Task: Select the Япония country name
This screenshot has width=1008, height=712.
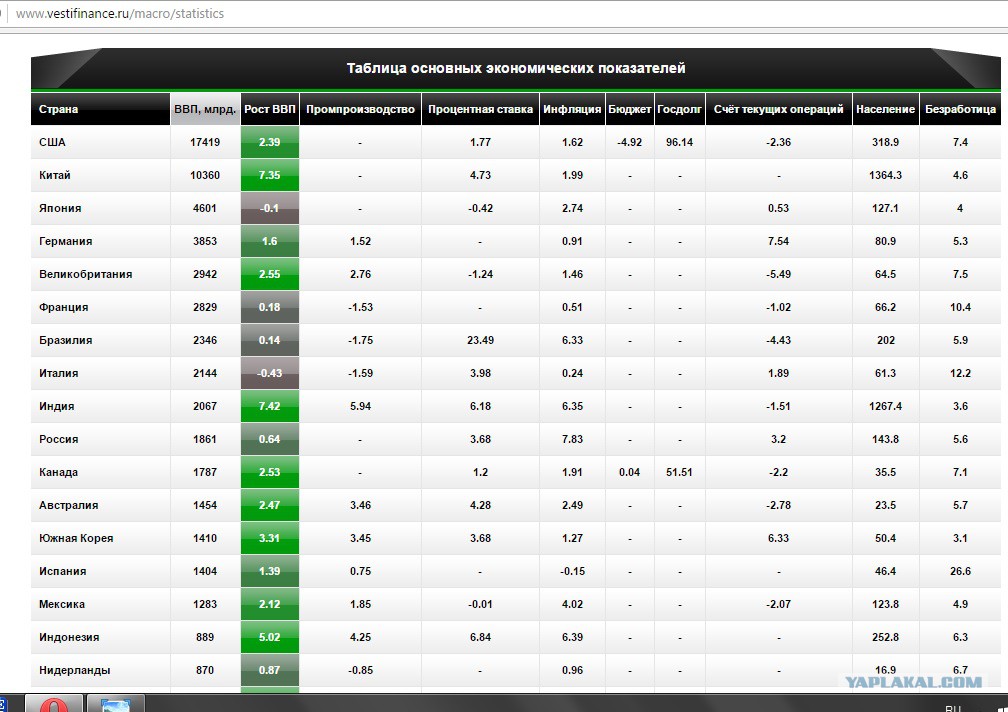Action: coord(60,208)
